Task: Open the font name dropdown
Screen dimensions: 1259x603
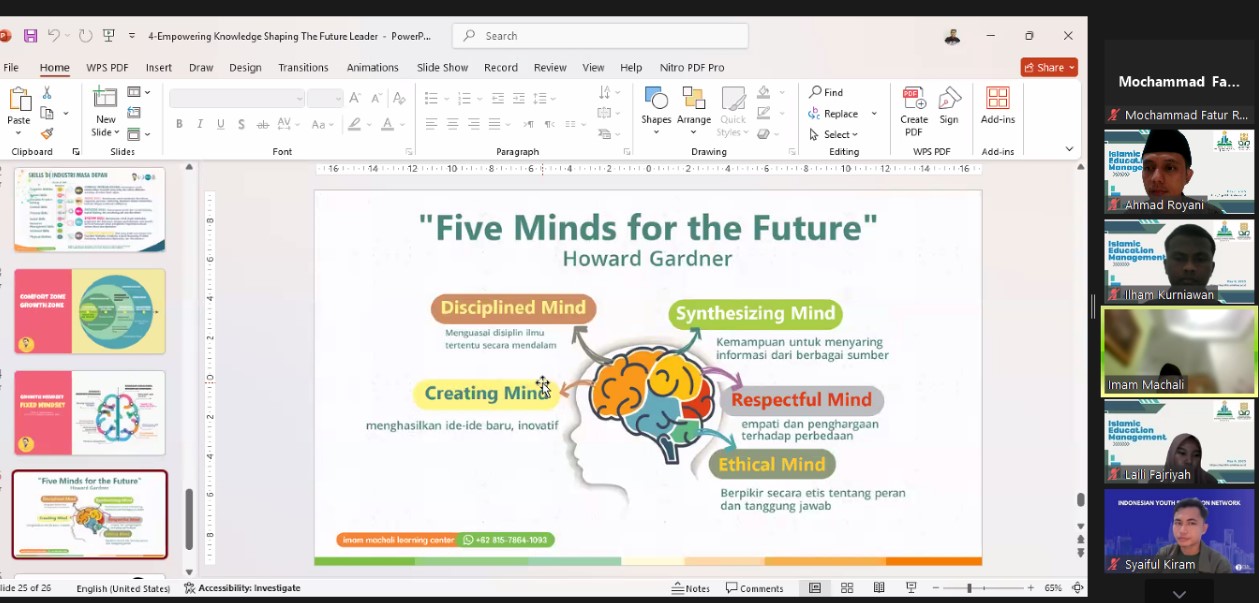Action: [299, 98]
